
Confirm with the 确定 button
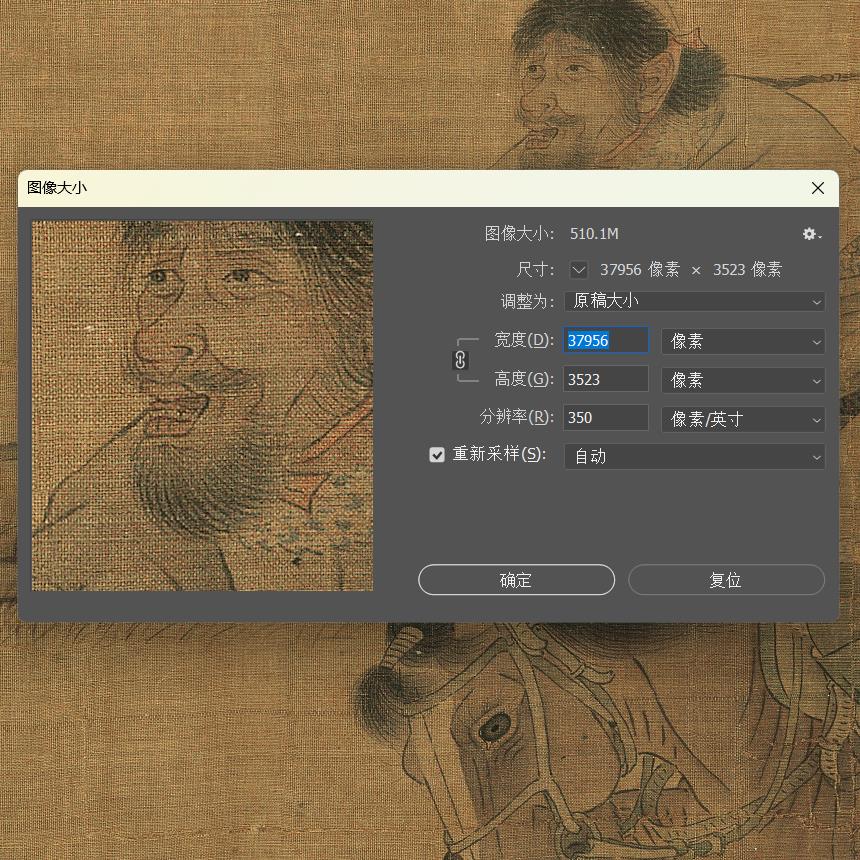[x=516, y=580]
